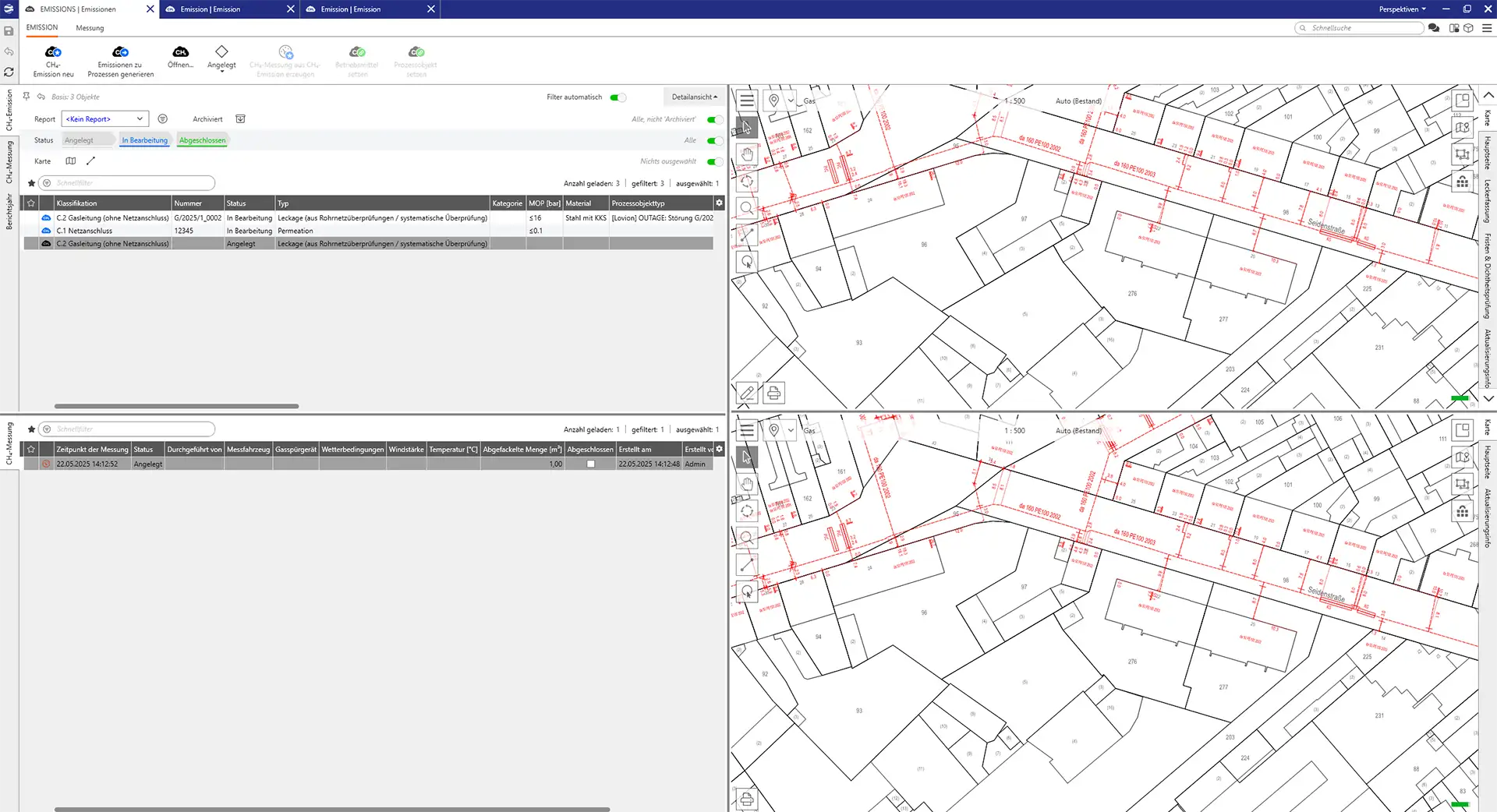This screenshot has width=1497, height=812.
Task: Expand the Perspektiven dropdown
Action: pos(1402,9)
